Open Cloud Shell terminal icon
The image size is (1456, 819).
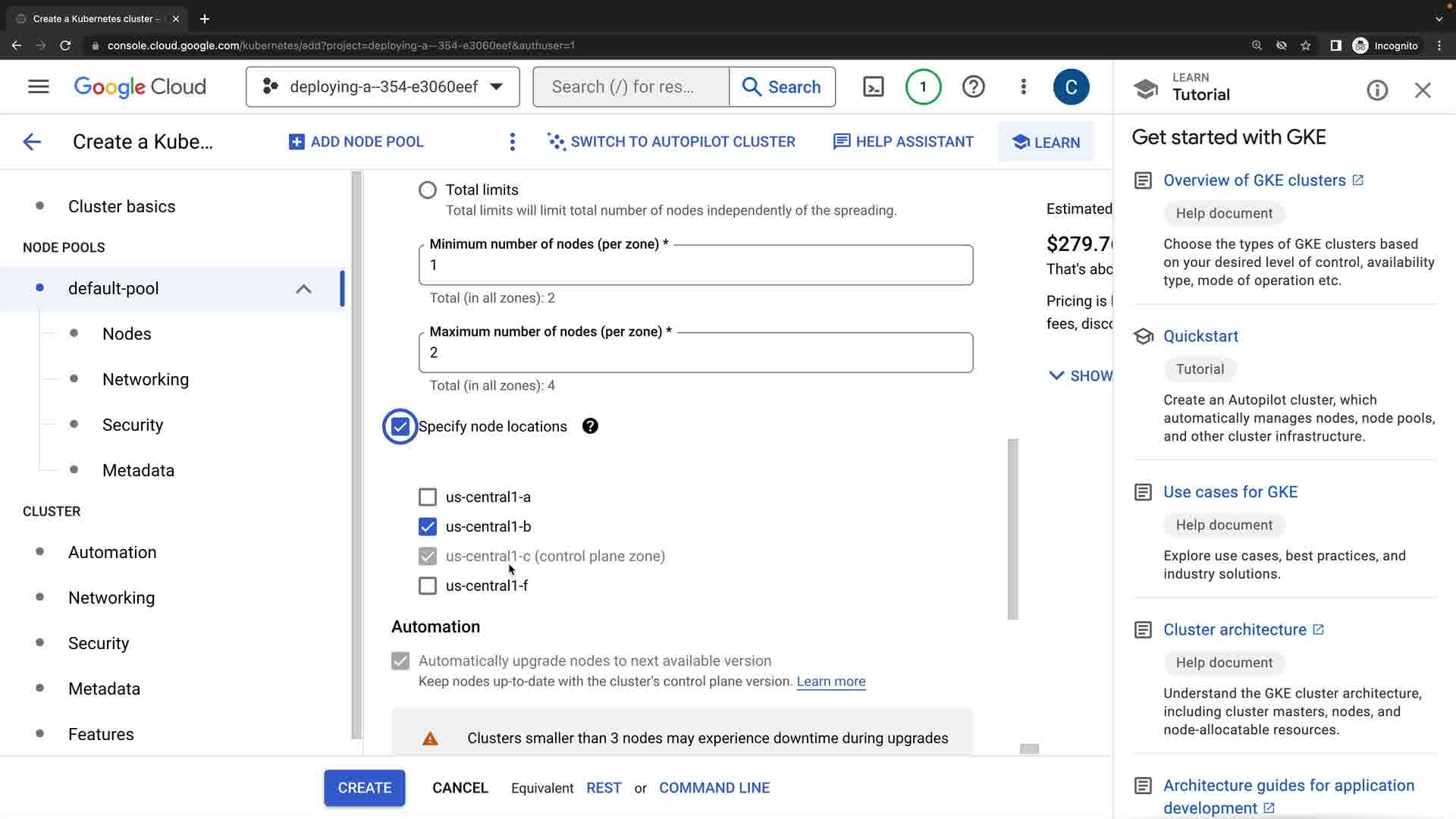874,87
